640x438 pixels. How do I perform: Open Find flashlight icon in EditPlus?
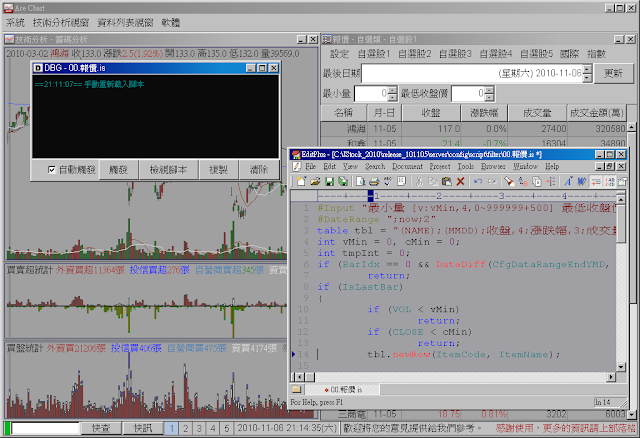coord(509,181)
